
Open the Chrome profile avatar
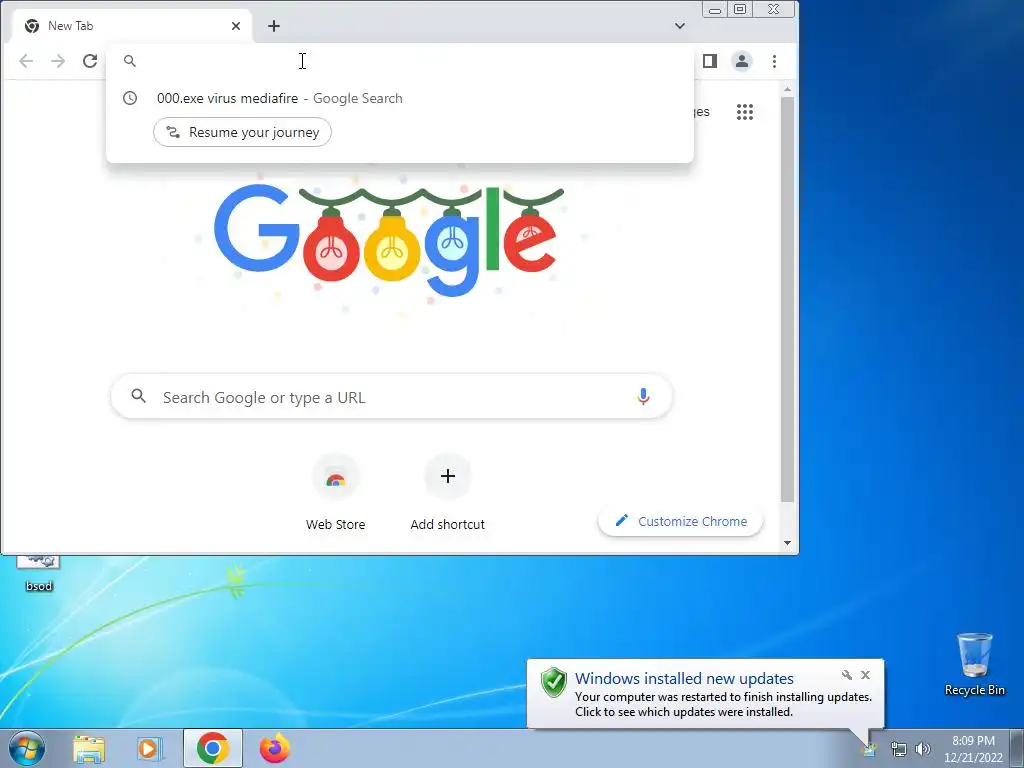[742, 61]
